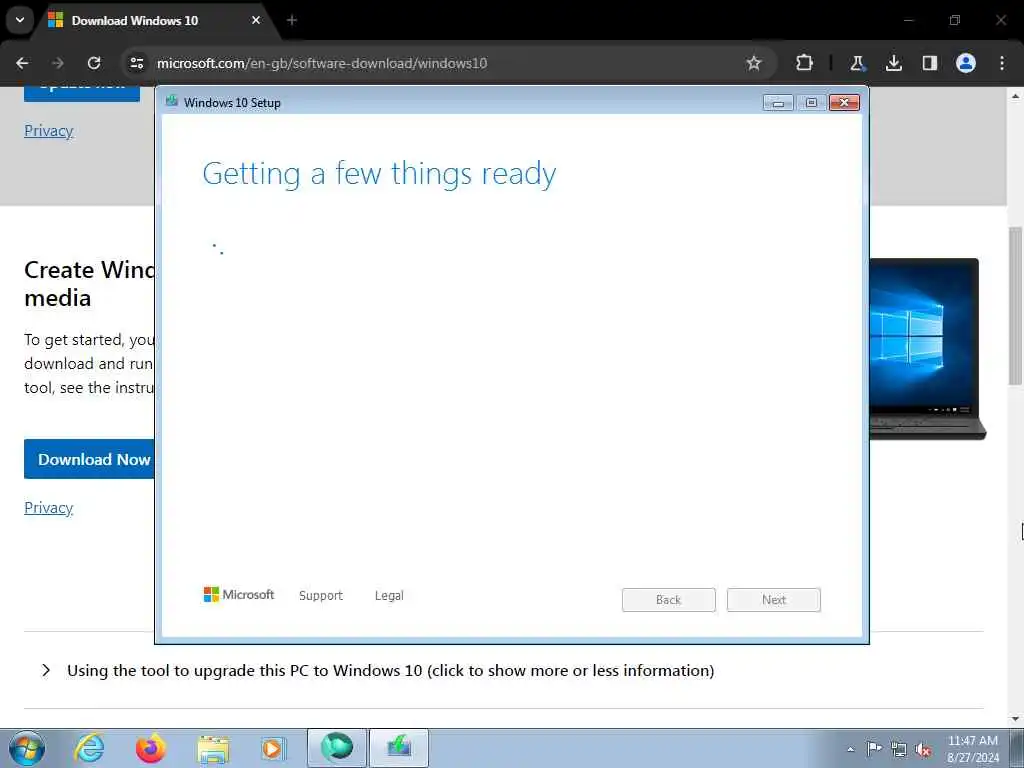
Task: Click the browser back arrow
Action: [x=22, y=63]
